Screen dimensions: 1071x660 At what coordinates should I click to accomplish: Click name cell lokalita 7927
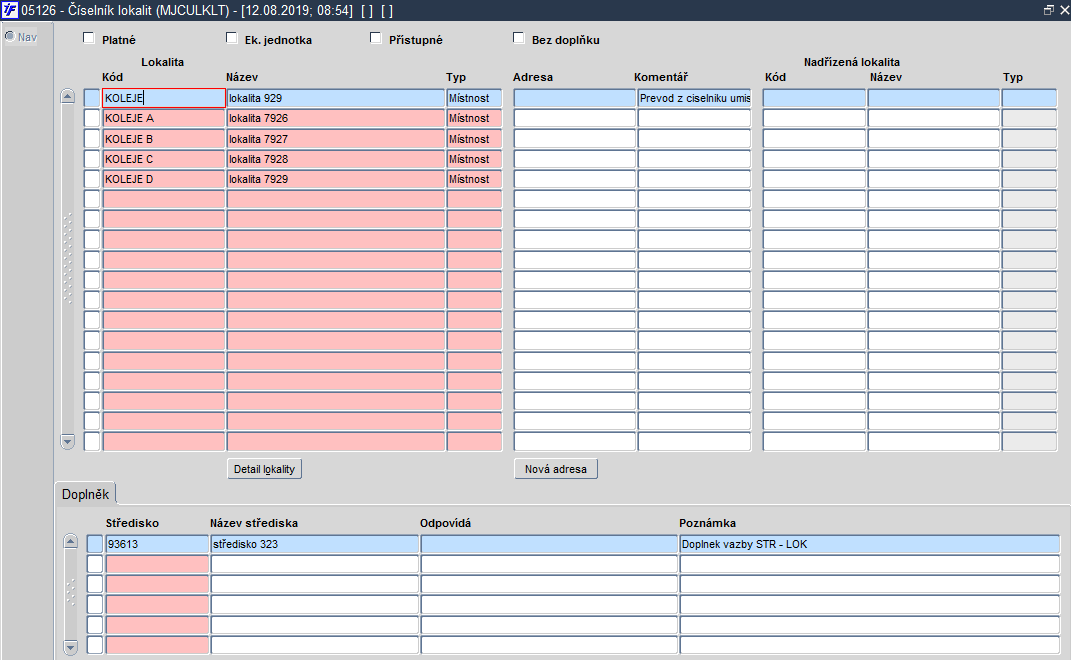coord(336,139)
